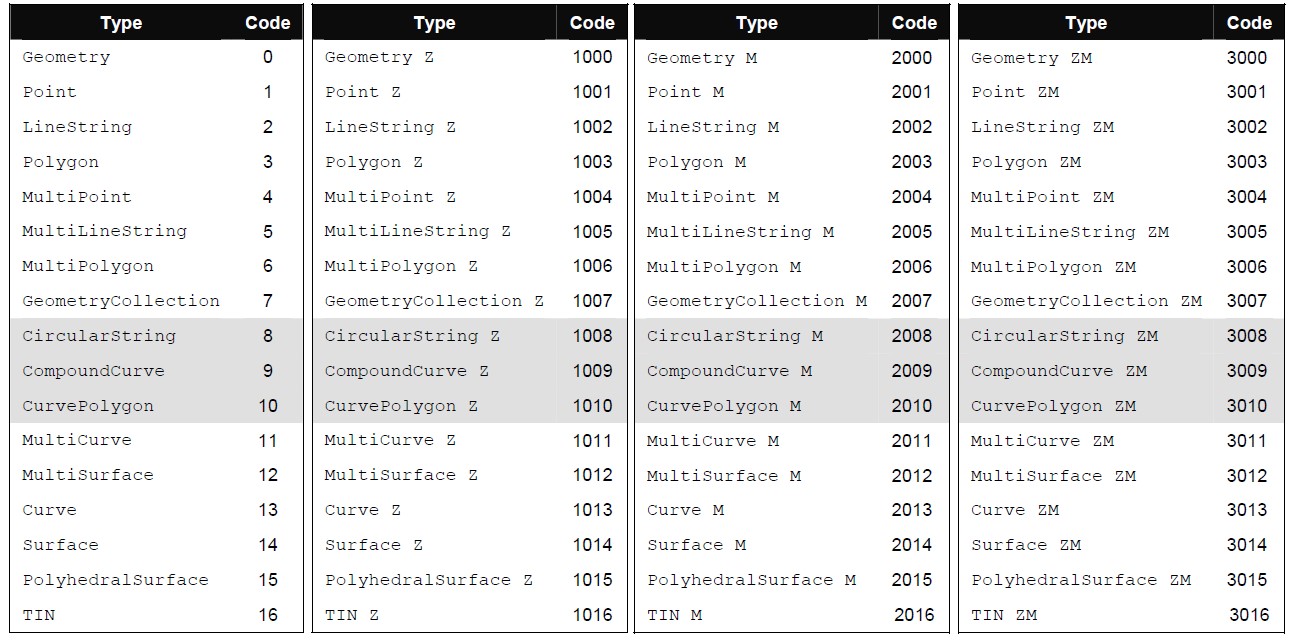Select the 'CurvePolygon M' row label
Image resolution: width=1293 pixels, height=640 pixels.
(724, 406)
